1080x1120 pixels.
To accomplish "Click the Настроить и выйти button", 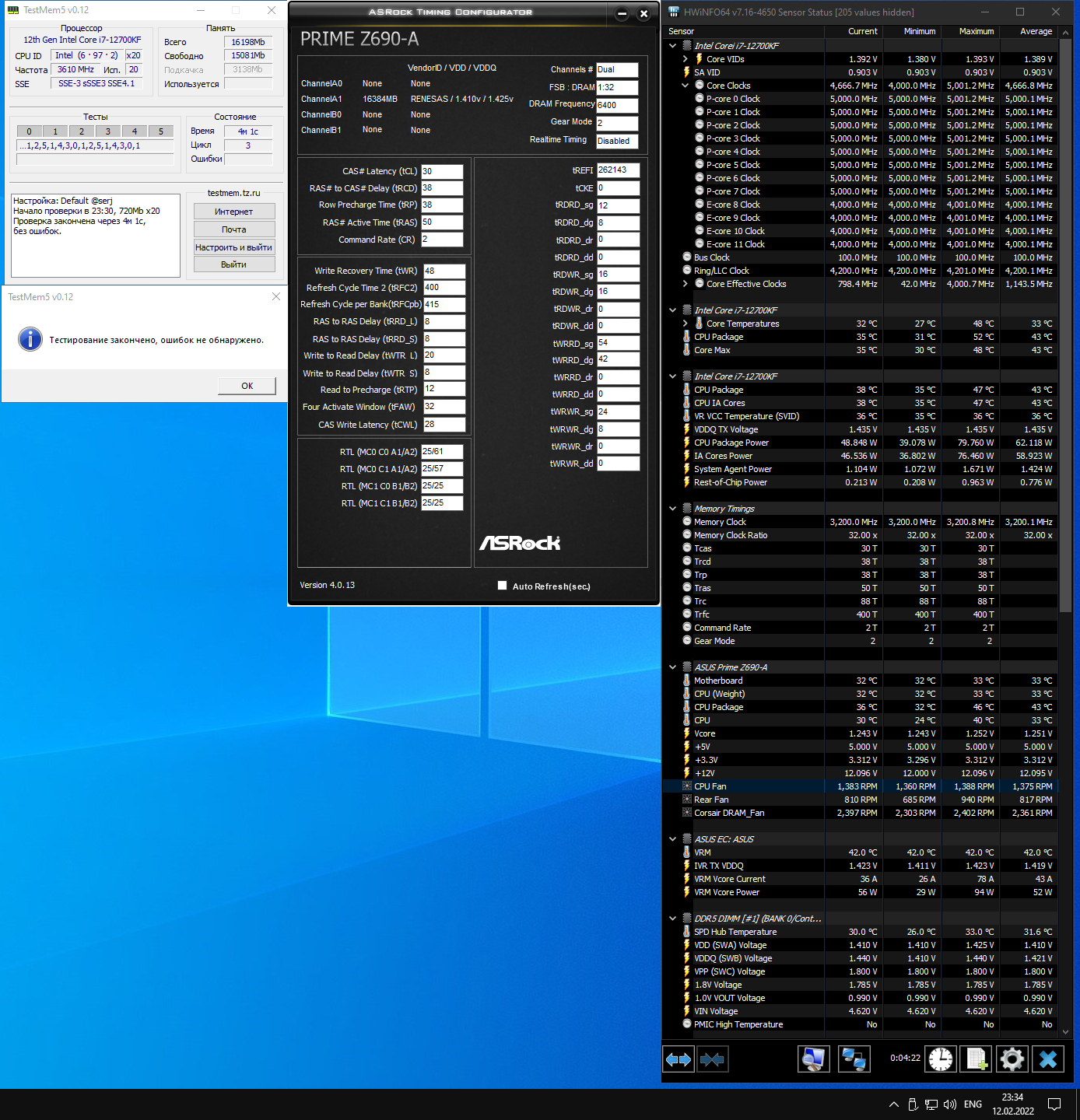I will (233, 247).
